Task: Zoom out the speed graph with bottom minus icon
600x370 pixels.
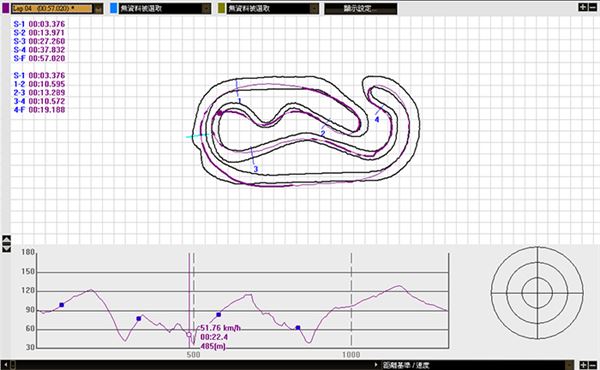Action: [593, 365]
